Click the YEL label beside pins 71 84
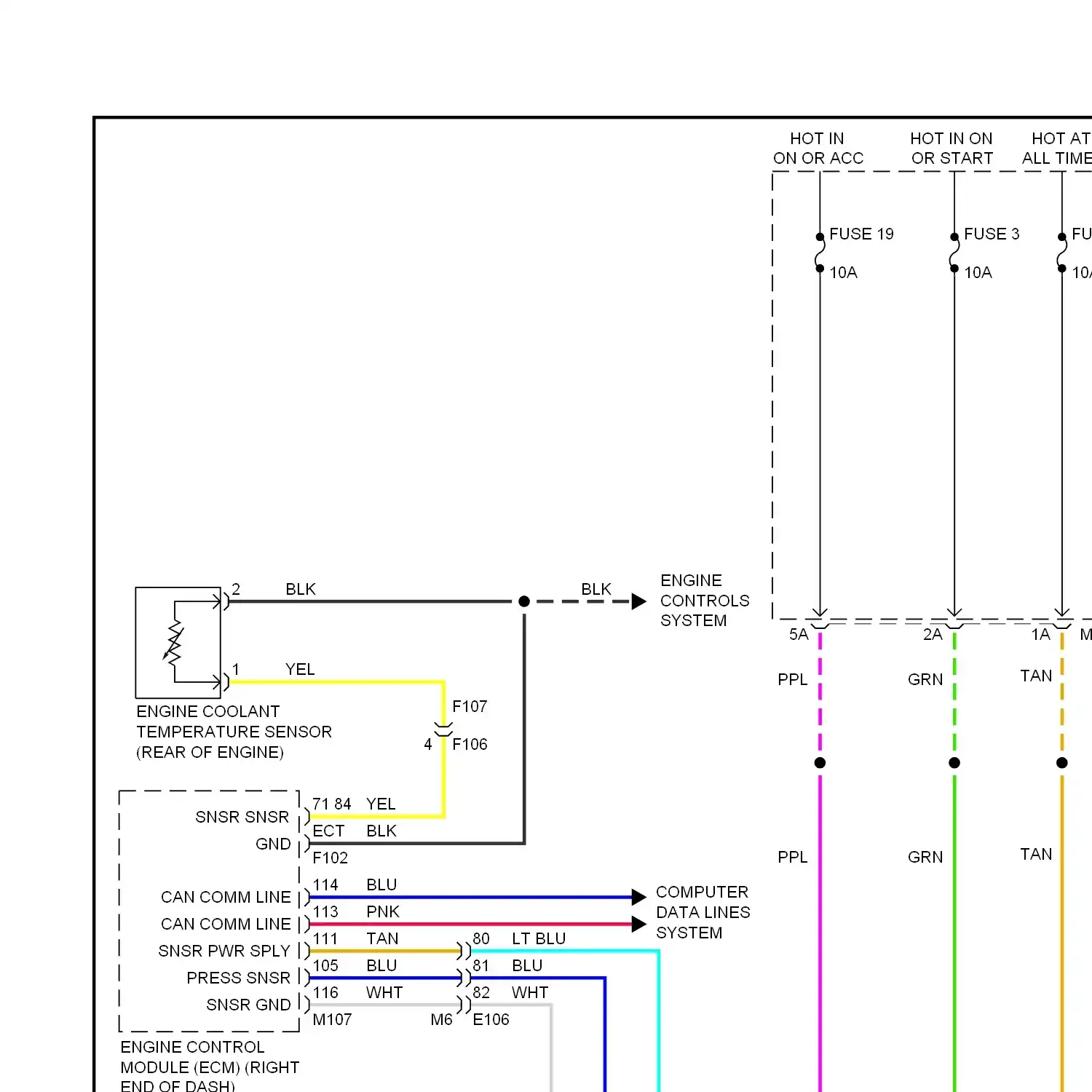The width and height of the screenshot is (1092, 1092). point(381,804)
